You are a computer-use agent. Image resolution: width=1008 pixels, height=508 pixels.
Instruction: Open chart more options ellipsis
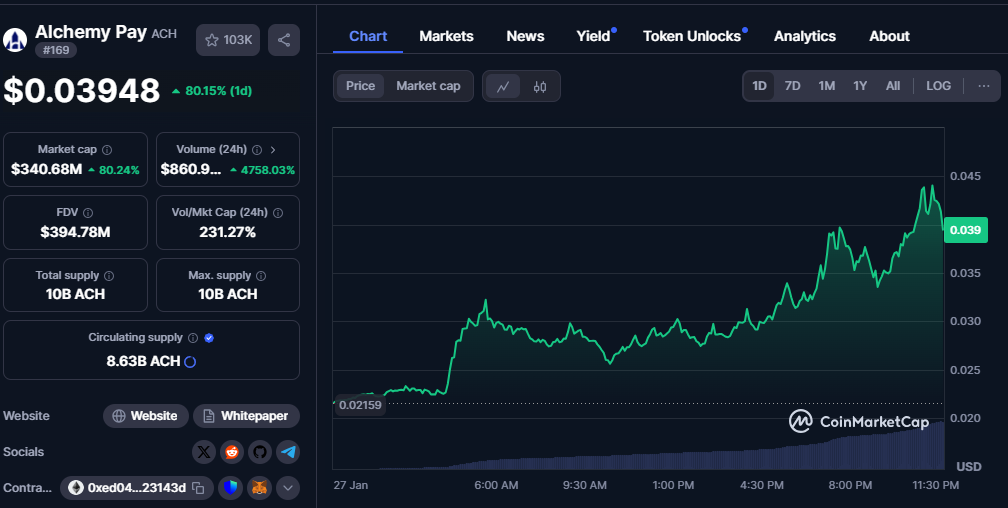pos(984,86)
